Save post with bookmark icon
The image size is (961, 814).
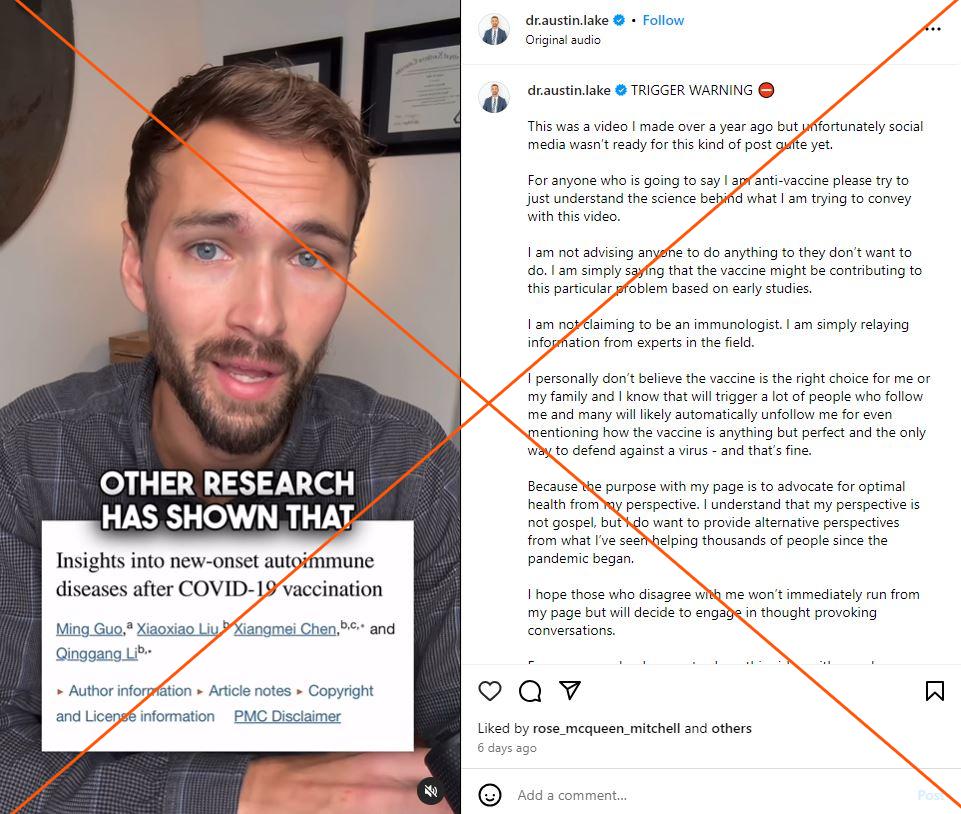(934, 691)
